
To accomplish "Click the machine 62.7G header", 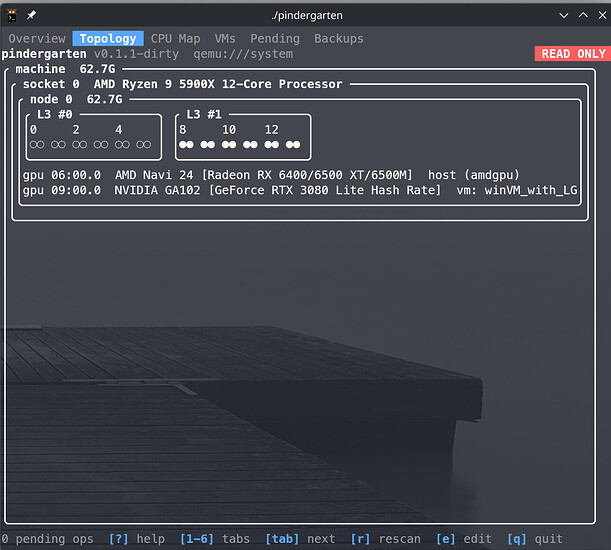I will [x=65, y=69].
